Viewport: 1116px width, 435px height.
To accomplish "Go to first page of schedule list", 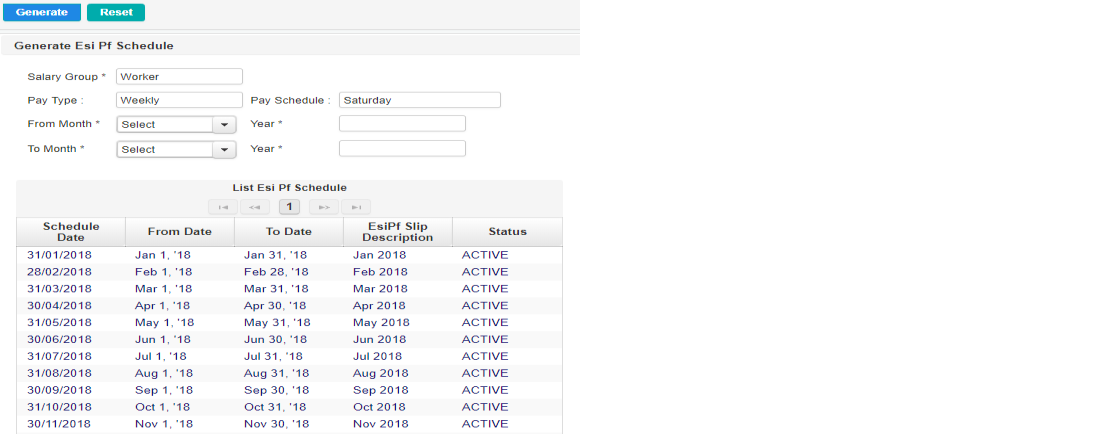I will pos(223,207).
